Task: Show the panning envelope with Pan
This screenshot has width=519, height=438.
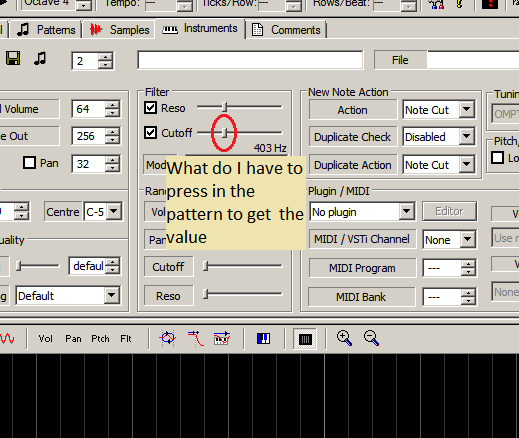Action: pyautogui.click(x=73, y=339)
